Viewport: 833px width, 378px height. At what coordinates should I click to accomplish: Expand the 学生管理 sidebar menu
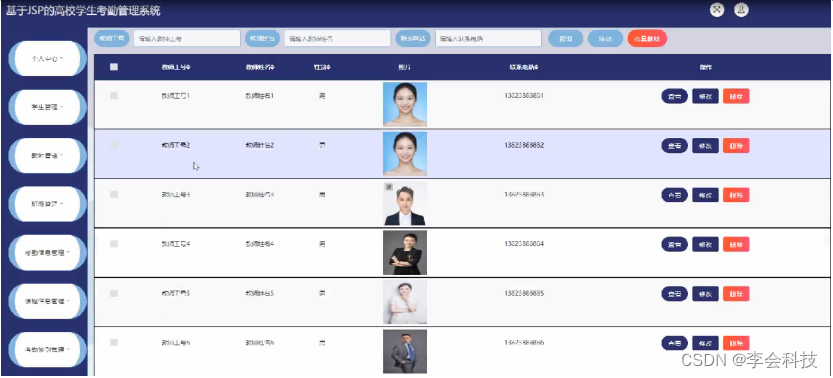pyautogui.click(x=48, y=107)
